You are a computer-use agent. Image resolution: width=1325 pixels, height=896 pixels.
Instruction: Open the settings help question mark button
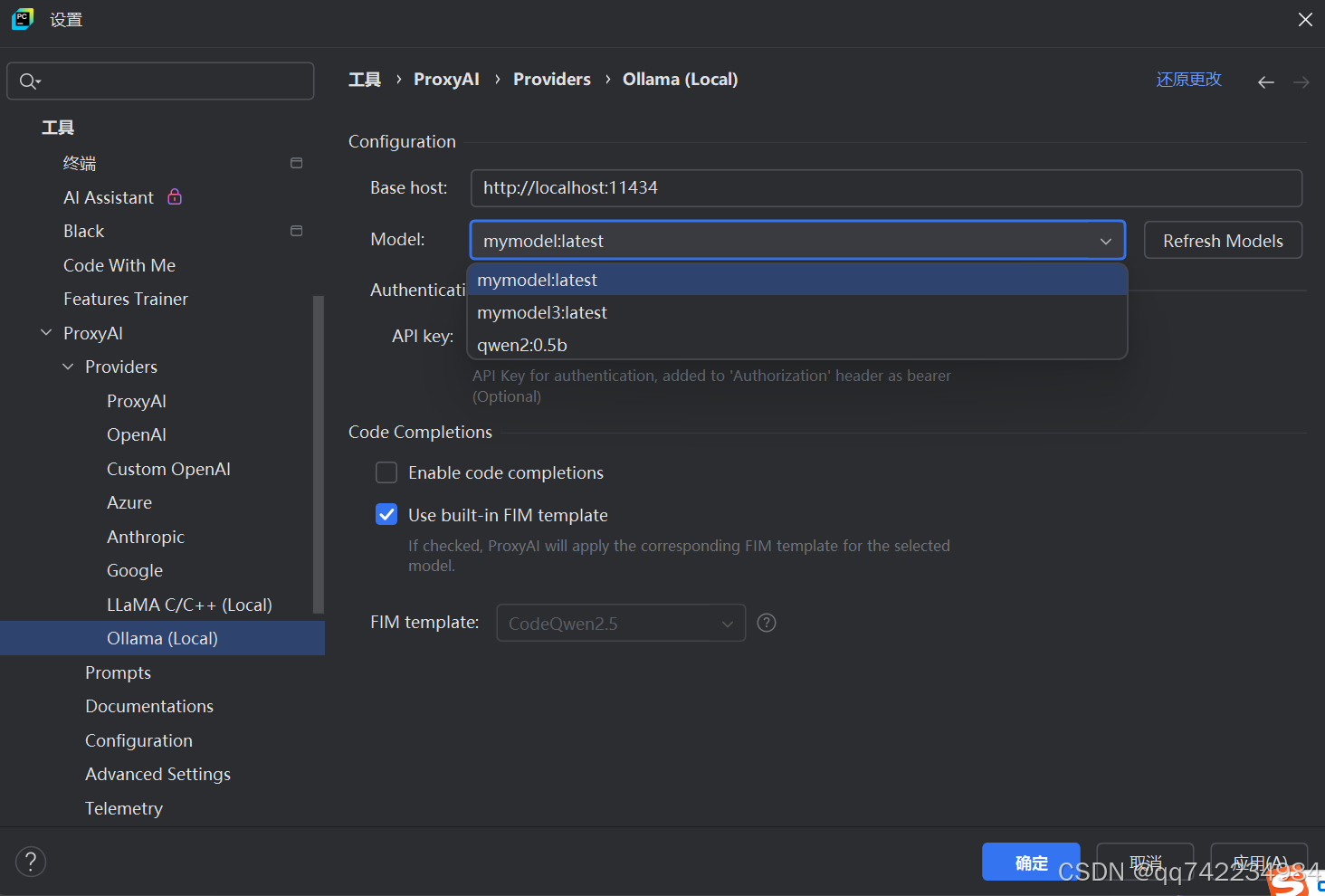pyautogui.click(x=31, y=861)
